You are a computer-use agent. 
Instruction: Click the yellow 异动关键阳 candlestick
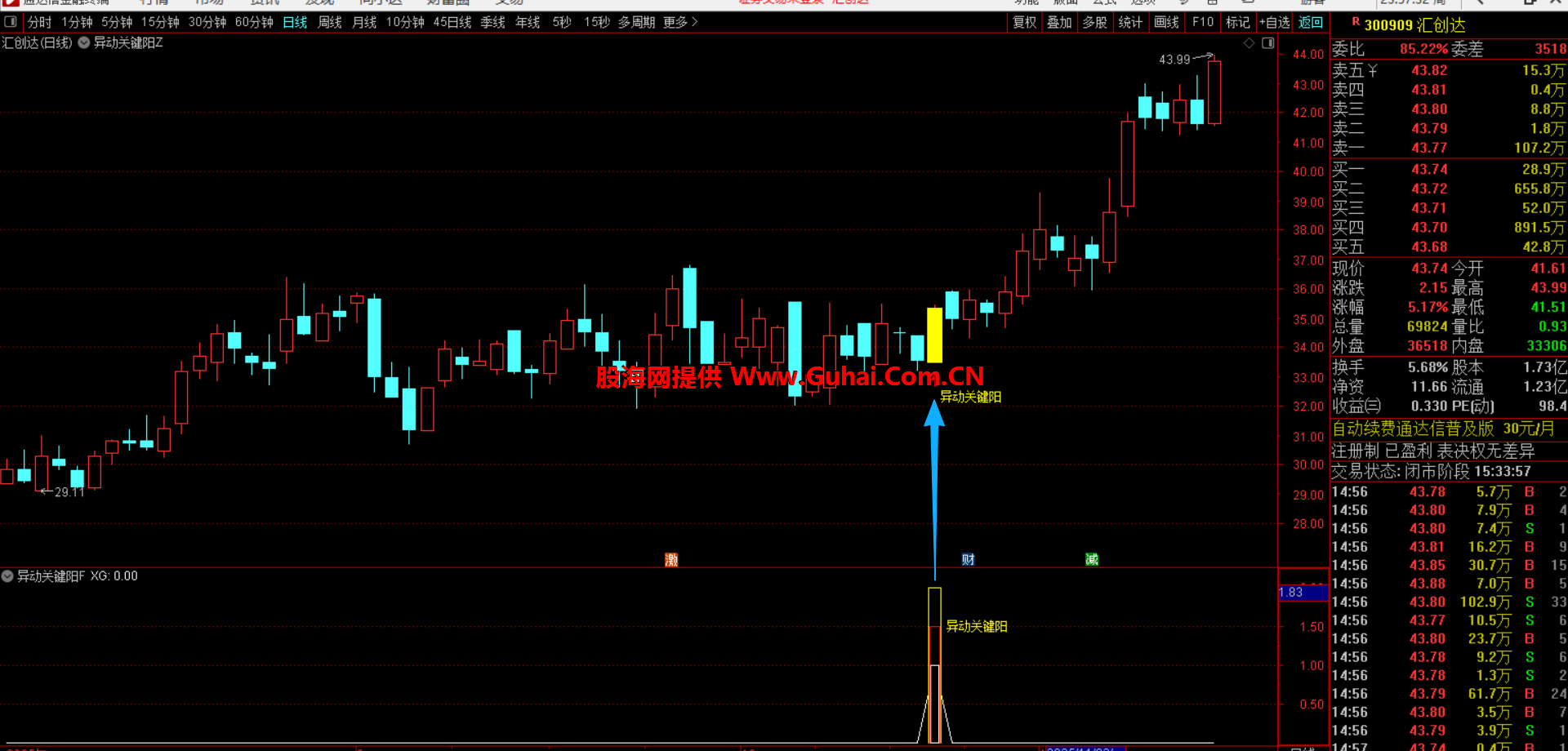(934, 335)
